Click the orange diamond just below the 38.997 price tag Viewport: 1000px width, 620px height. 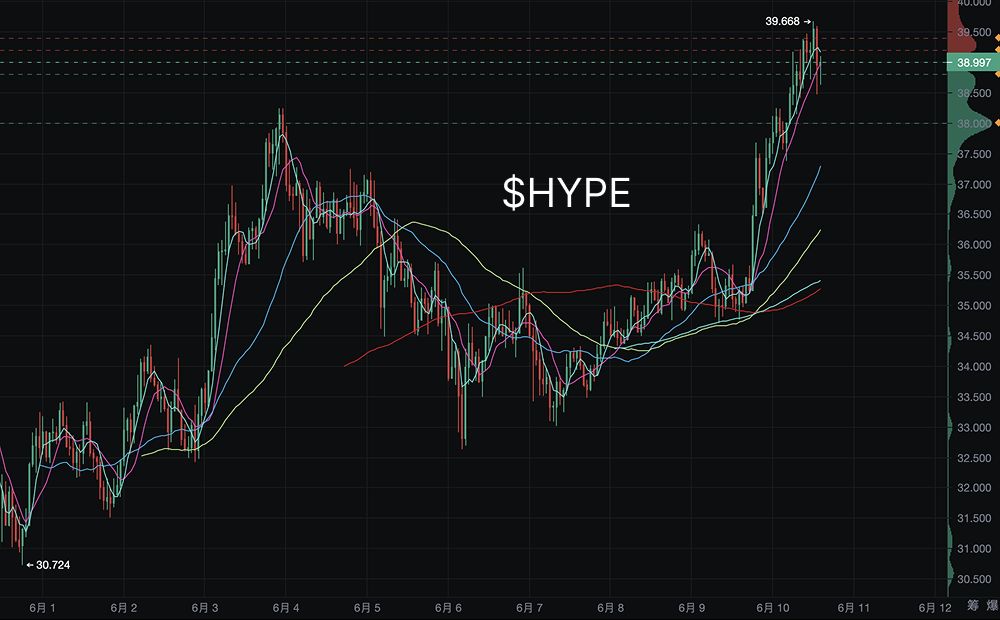(x=997, y=75)
